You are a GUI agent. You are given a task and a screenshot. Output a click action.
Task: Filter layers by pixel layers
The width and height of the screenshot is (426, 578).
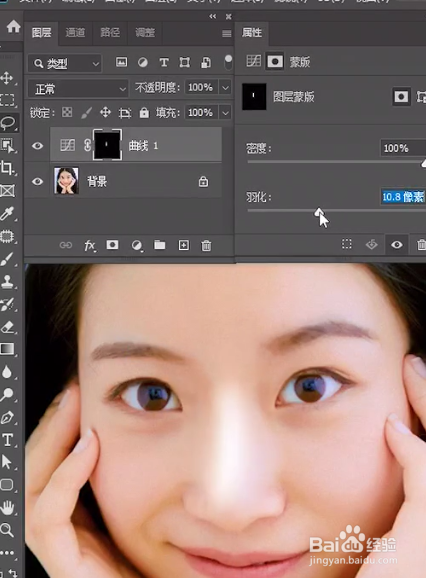pyautogui.click(x=121, y=62)
